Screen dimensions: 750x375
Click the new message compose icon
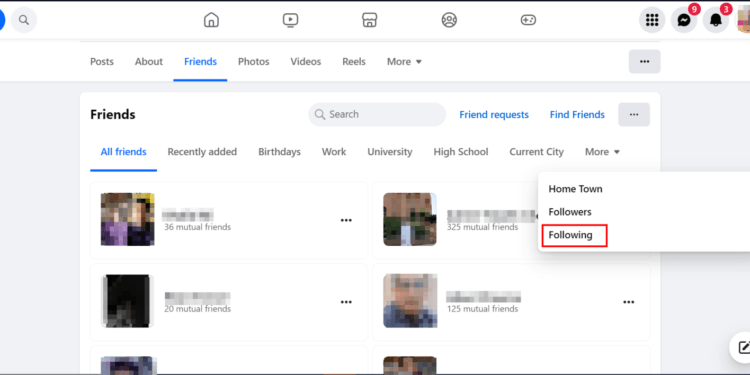tap(743, 347)
